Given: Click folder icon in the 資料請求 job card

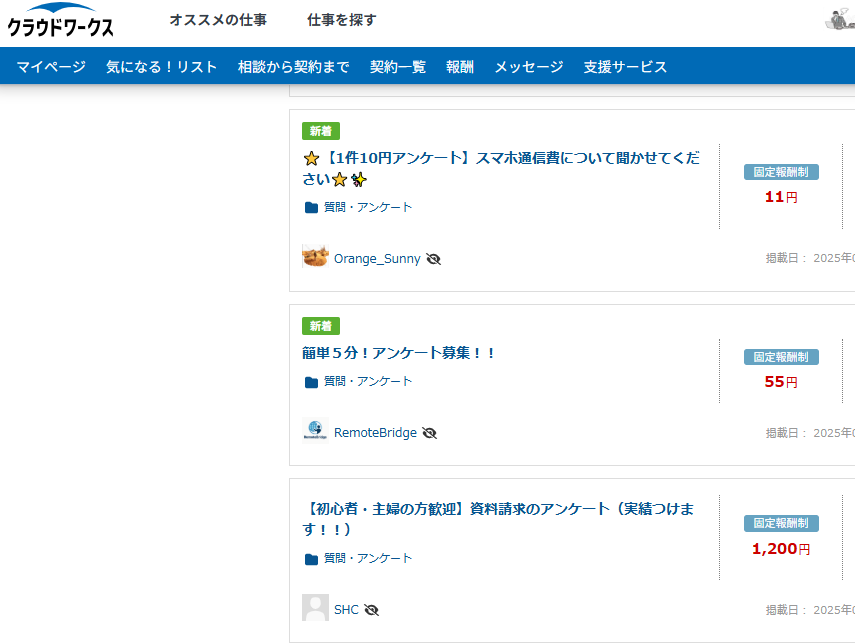Looking at the screenshot, I should [311, 558].
